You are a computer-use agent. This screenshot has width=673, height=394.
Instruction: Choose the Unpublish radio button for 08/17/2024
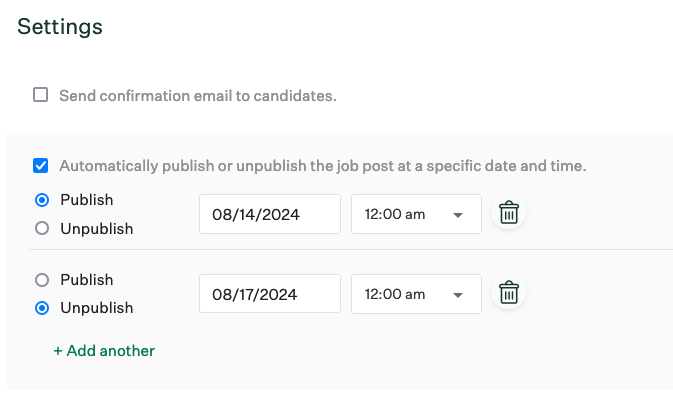point(42,308)
